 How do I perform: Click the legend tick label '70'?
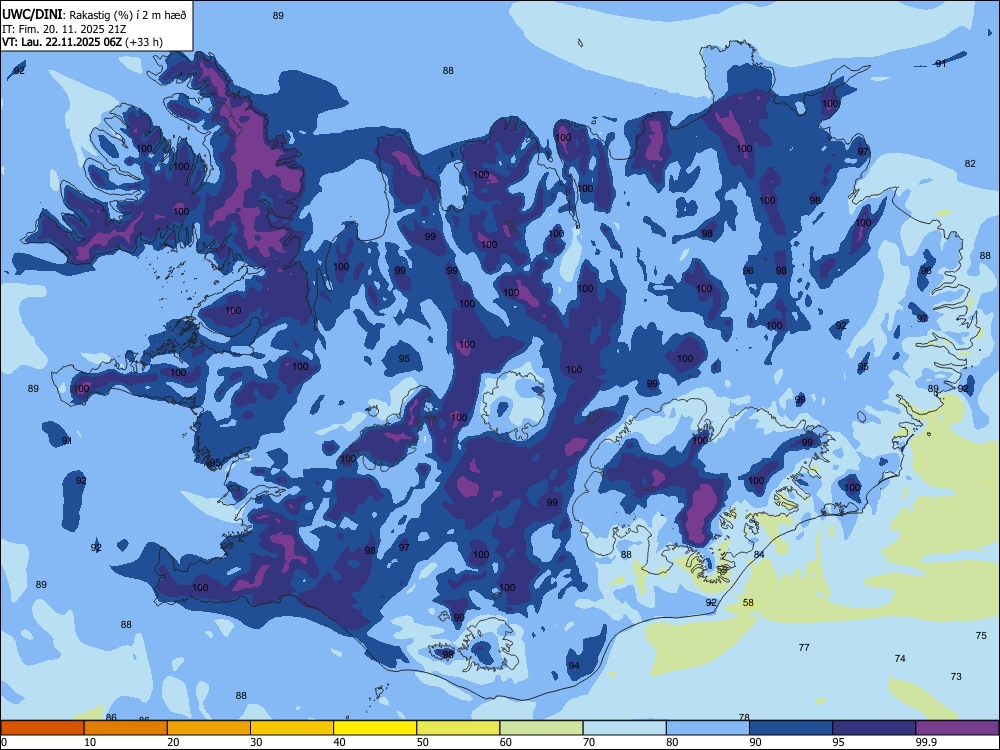click(589, 742)
